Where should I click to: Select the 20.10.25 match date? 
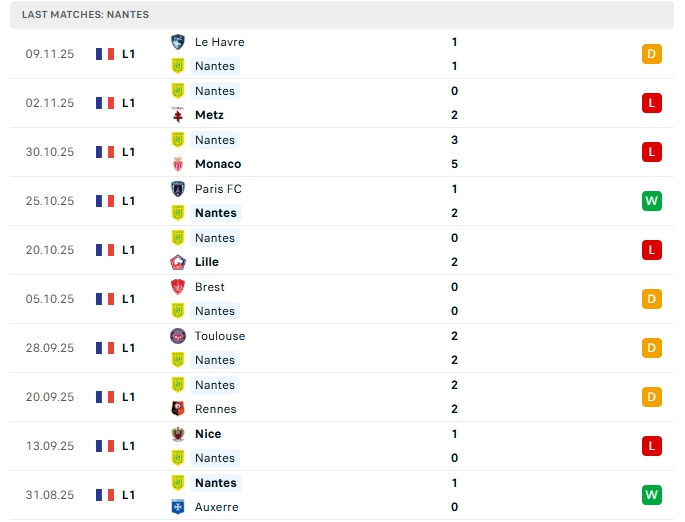50,250
